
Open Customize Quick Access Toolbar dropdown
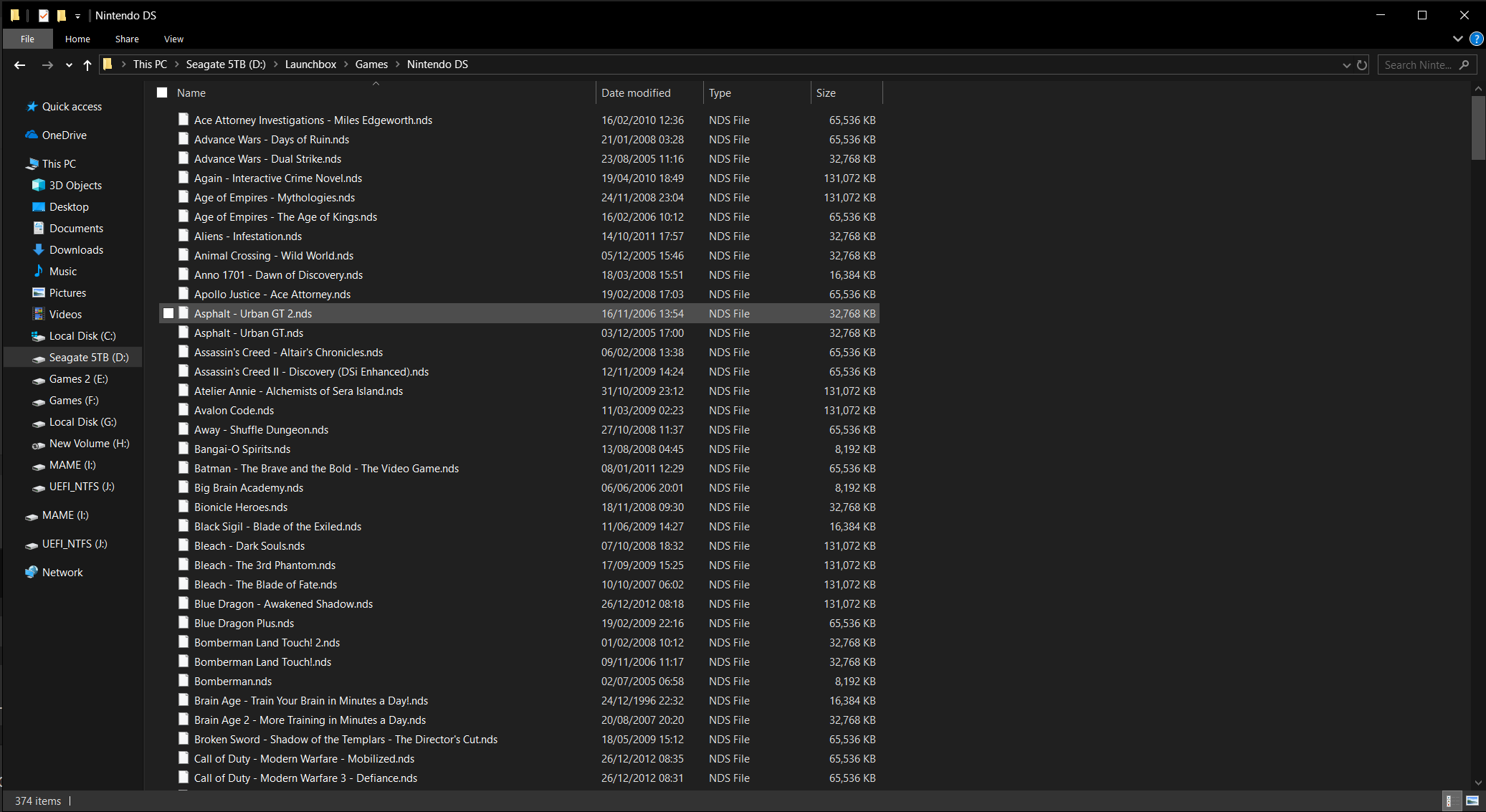77,16
